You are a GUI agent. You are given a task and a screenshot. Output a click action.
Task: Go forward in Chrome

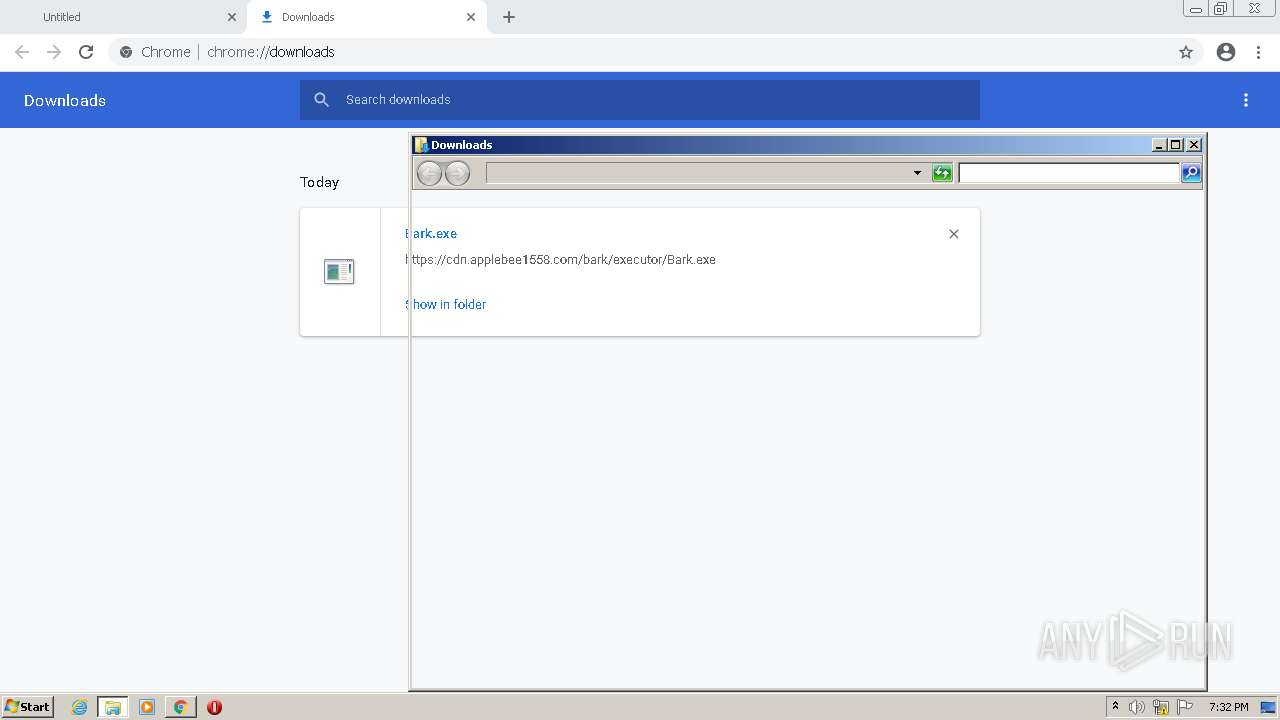click(x=54, y=52)
